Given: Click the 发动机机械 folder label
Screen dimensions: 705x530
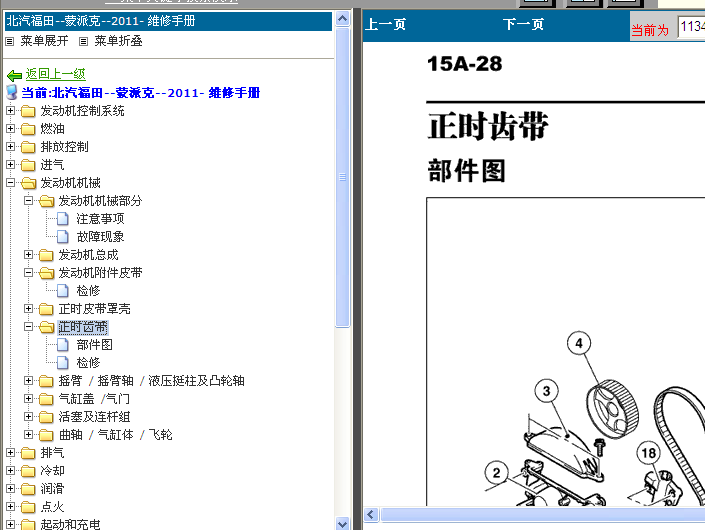Looking at the screenshot, I should pos(71,183).
